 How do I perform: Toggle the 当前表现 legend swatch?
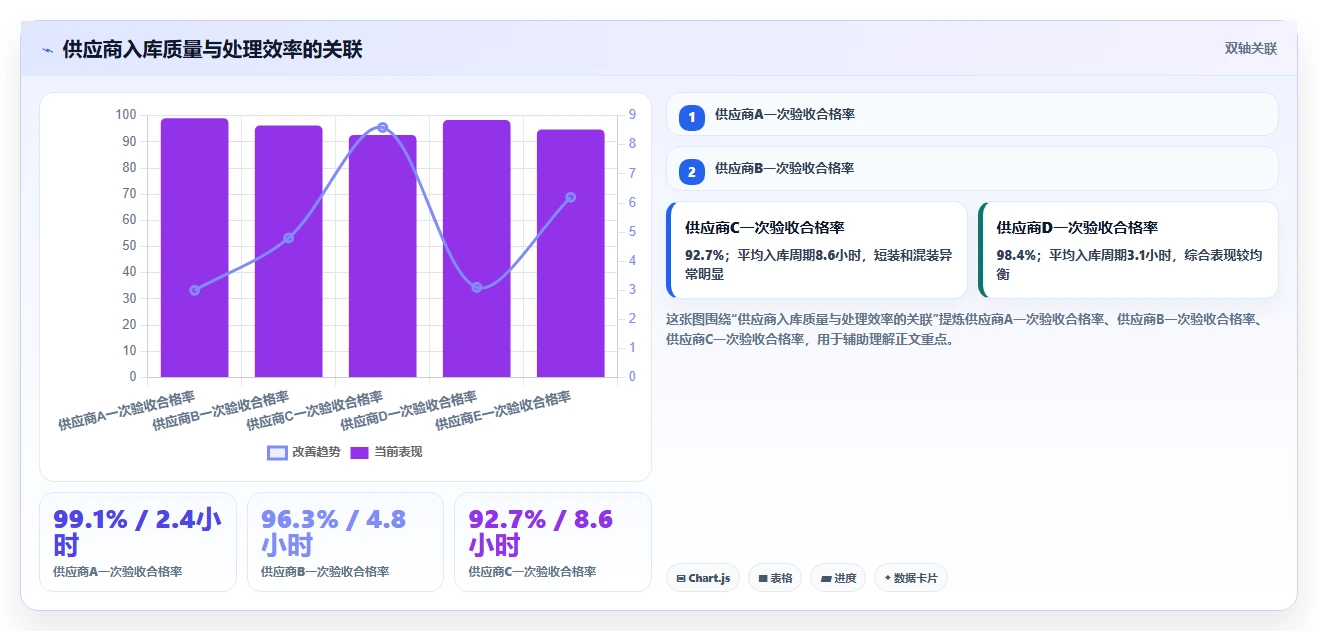[360, 452]
